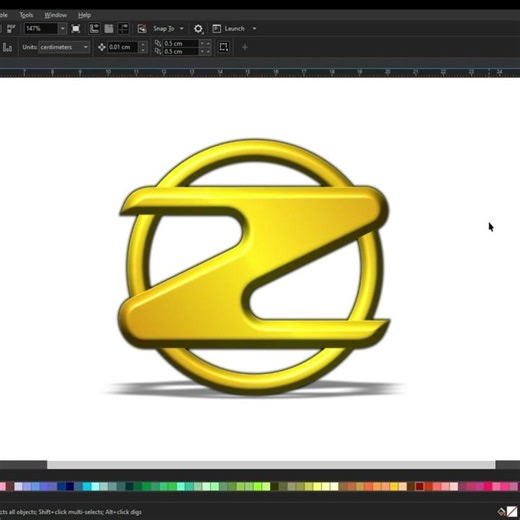The image size is (520, 520).
Task: Toggle the show guidelines icon
Action: pos(123,29)
